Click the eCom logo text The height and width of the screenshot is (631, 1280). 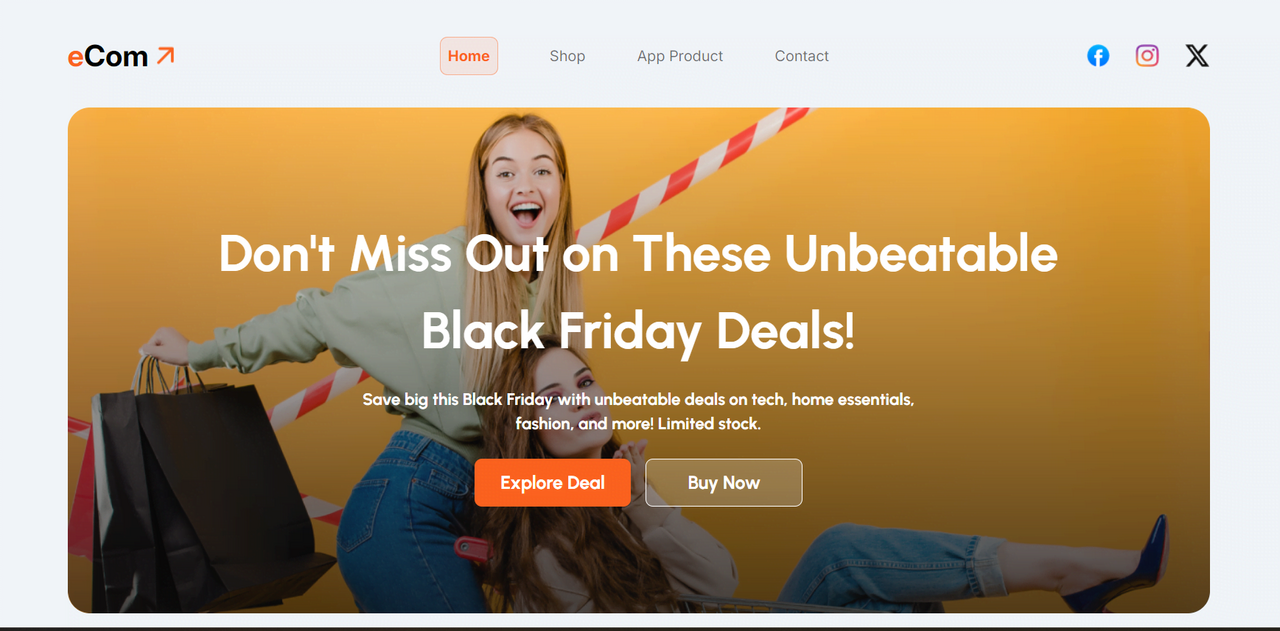pyautogui.click(x=108, y=57)
